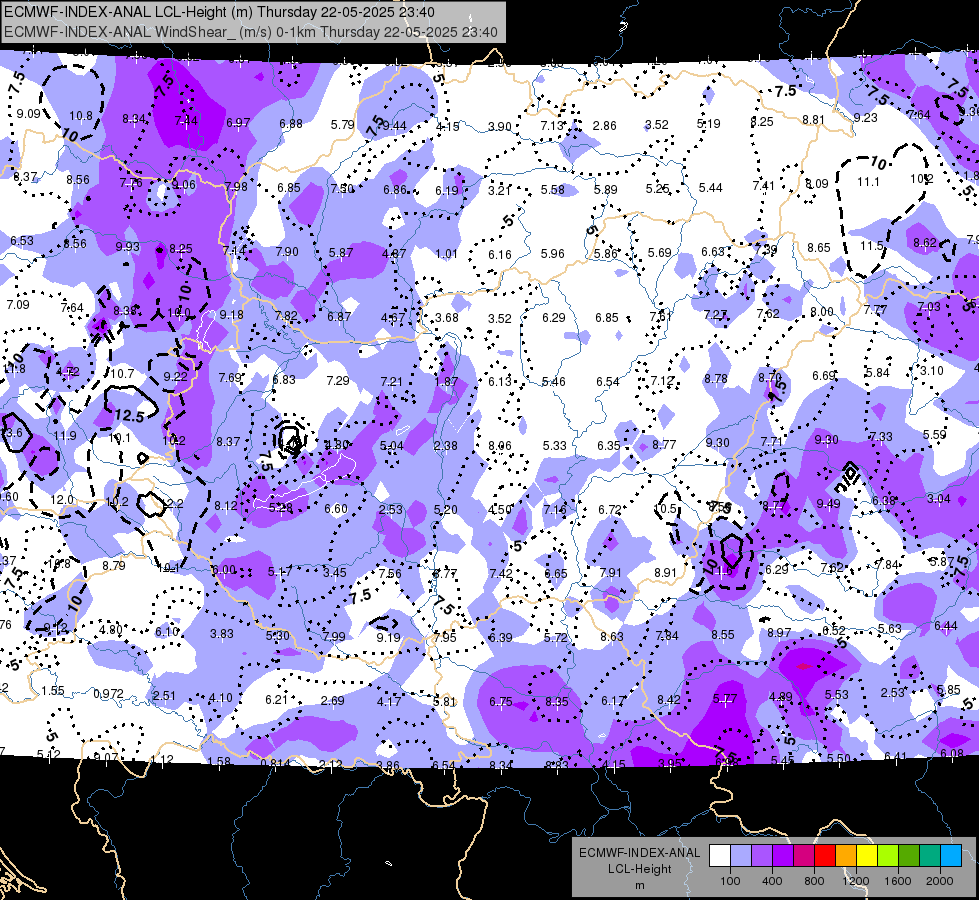979x900 pixels.
Task: Click the legend tick label '100'
Action: point(730,881)
